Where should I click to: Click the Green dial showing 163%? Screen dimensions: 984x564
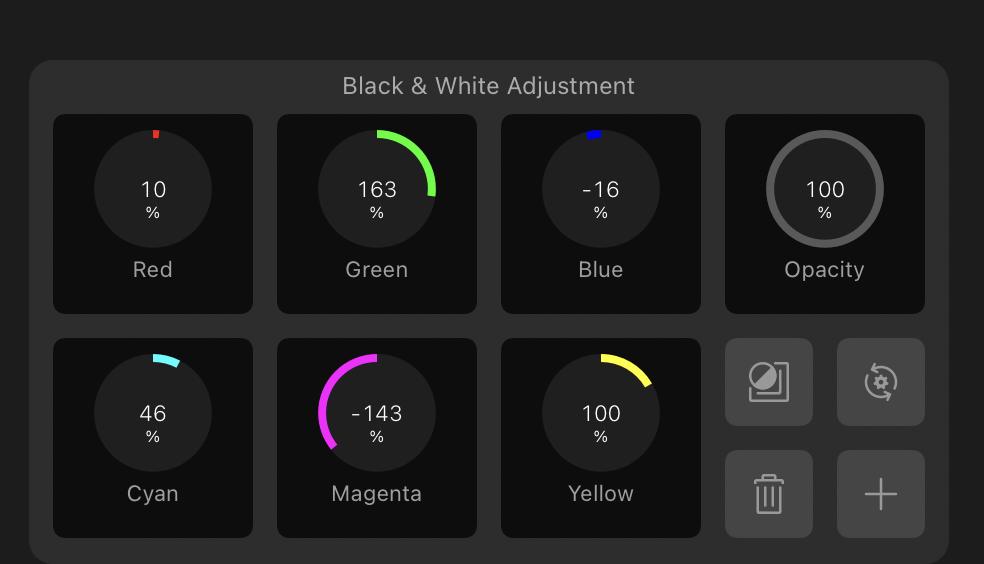[377, 189]
